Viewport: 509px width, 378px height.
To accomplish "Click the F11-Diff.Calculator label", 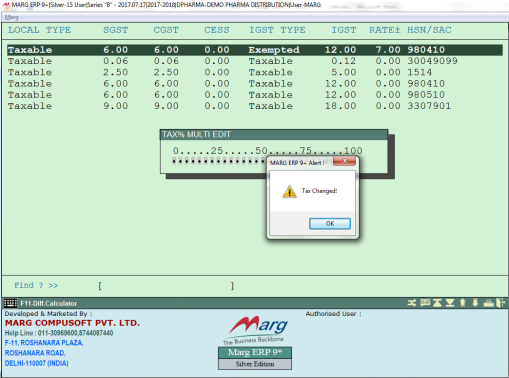I will (49, 303).
